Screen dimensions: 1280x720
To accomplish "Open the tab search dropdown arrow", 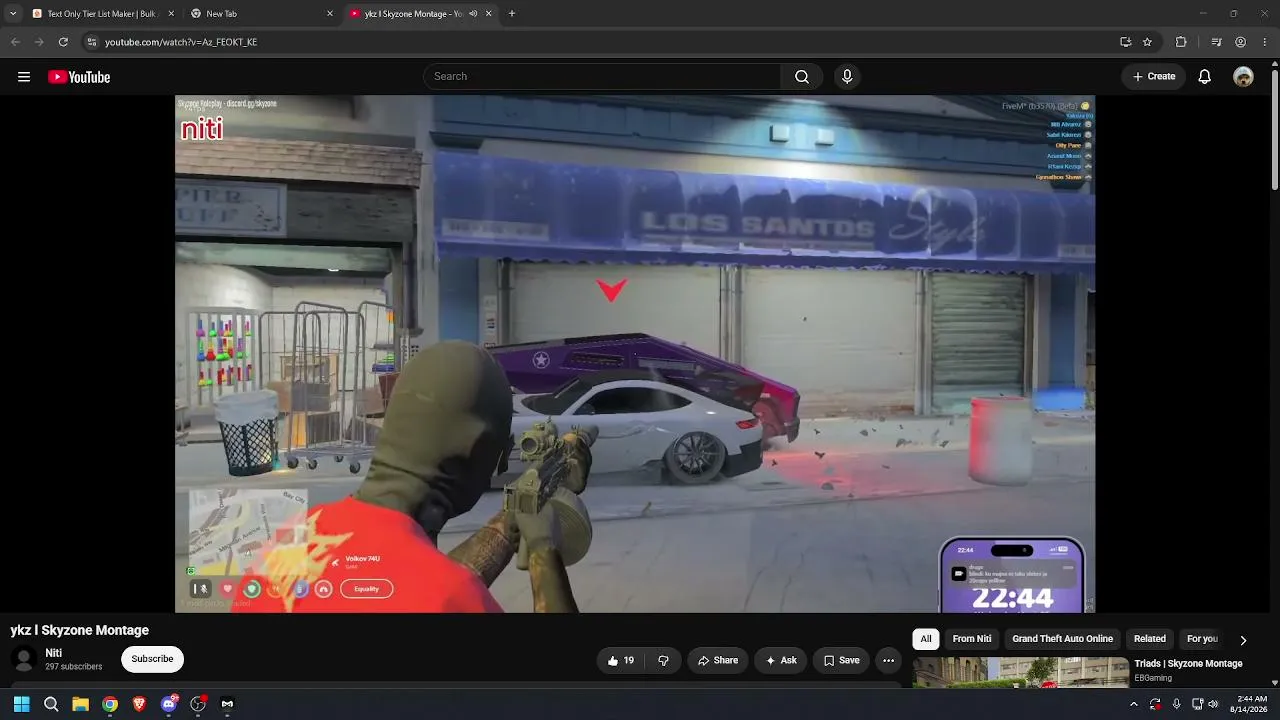I will (x=13, y=14).
